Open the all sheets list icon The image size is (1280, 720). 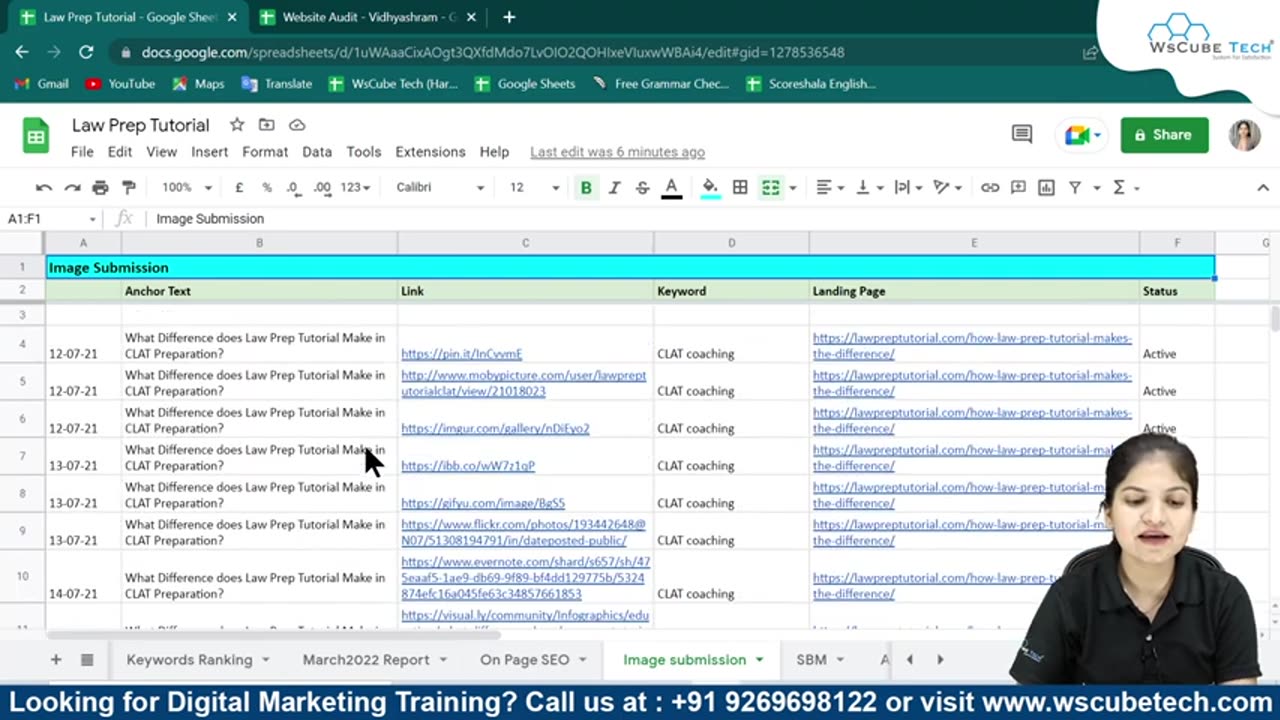(x=87, y=660)
